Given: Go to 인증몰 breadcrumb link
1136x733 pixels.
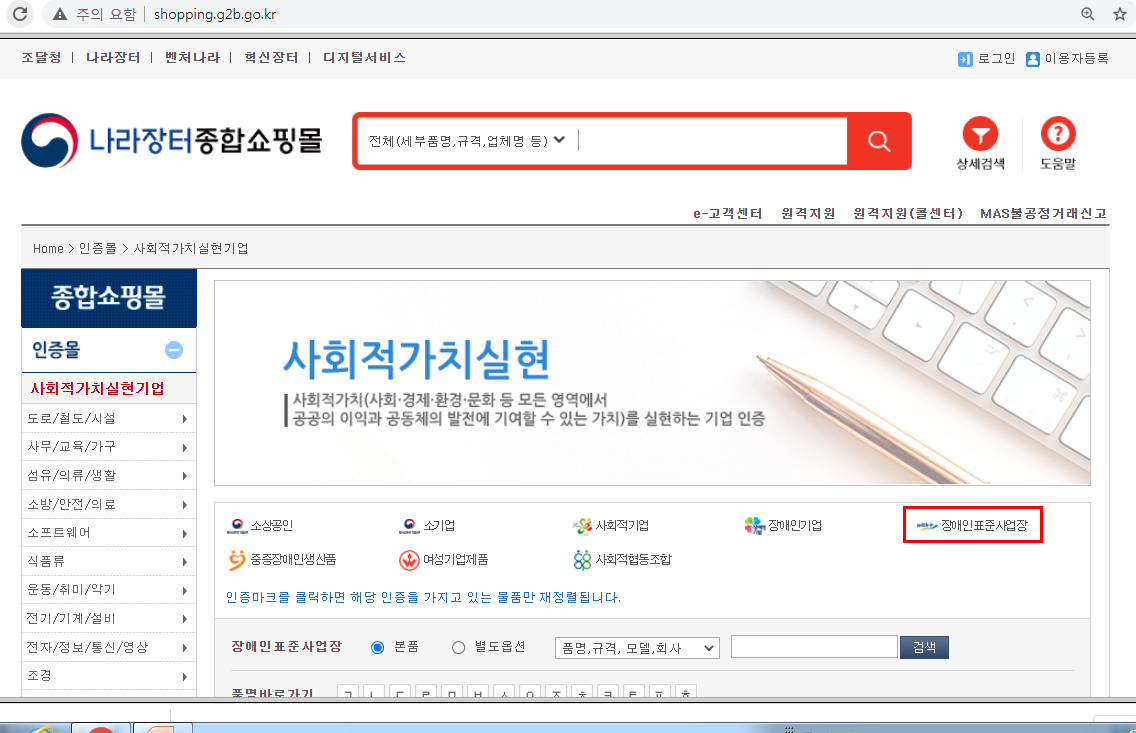Looking at the screenshot, I should pos(98,248).
